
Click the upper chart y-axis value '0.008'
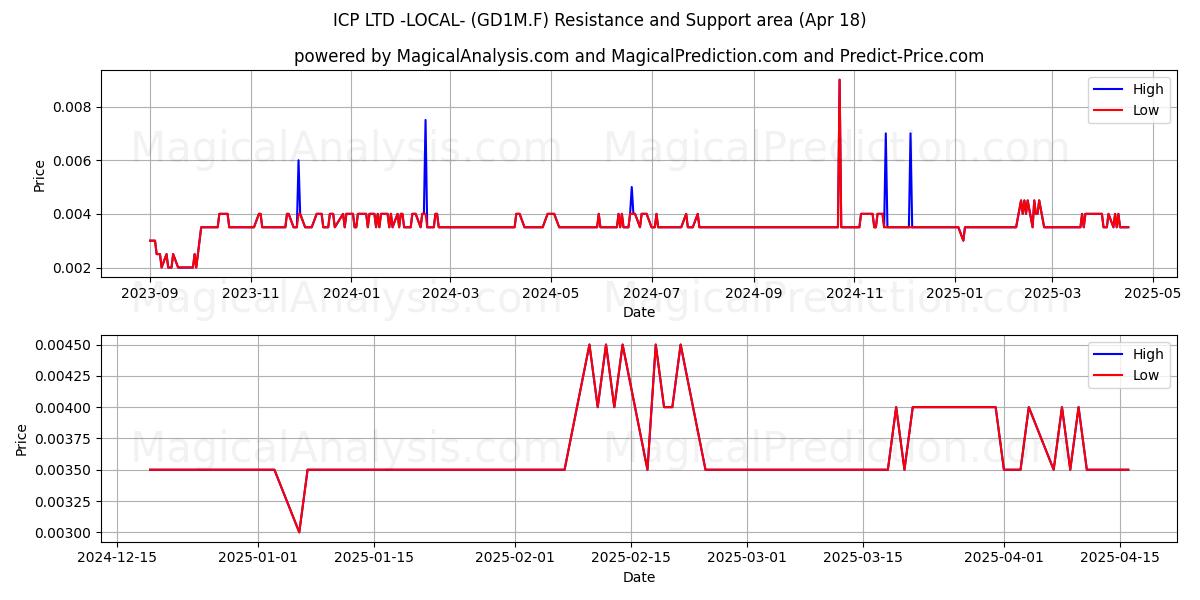click(x=73, y=107)
